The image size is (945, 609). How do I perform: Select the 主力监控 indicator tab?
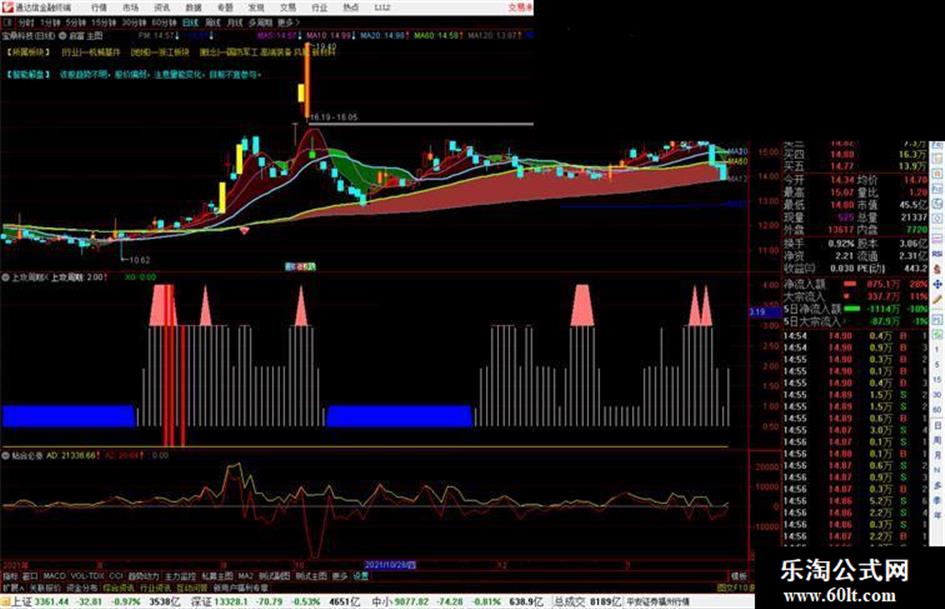[x=180, y=576]
